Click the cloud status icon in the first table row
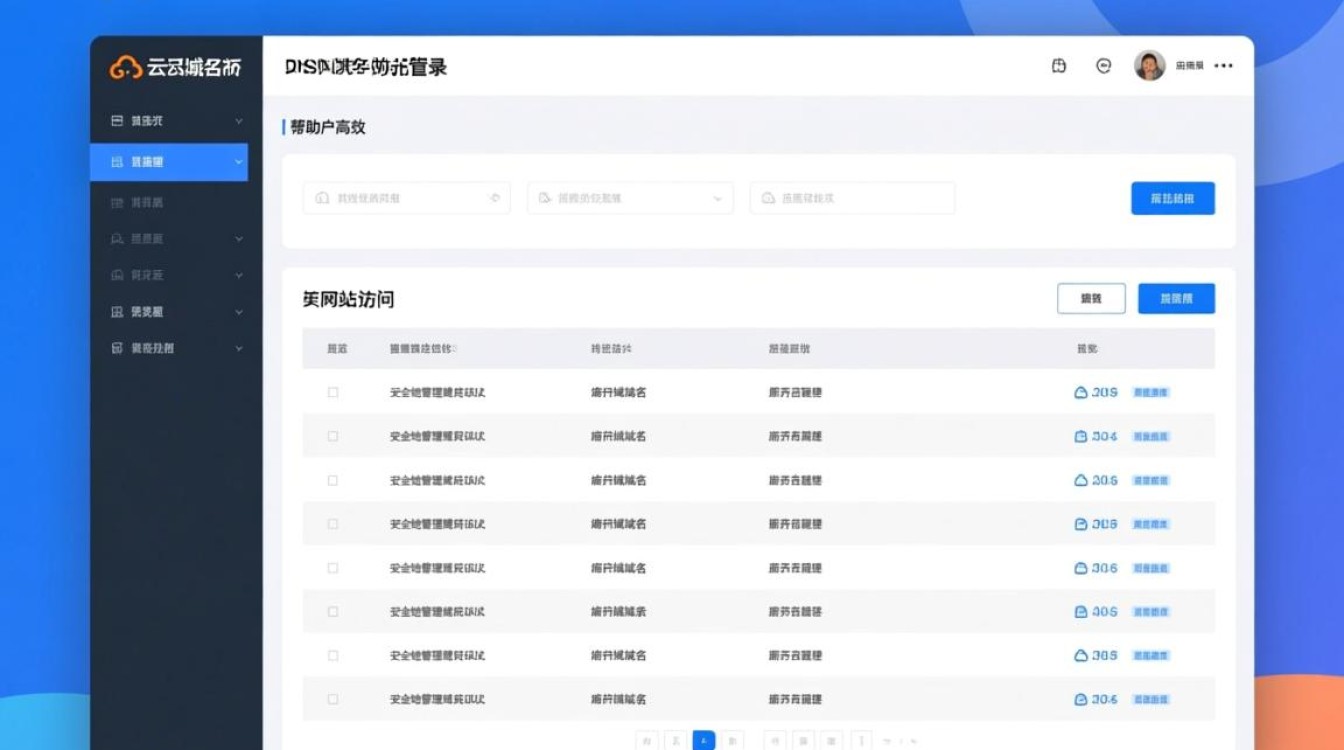Screen dimensions: 1344x750 tap(1081, 392)
